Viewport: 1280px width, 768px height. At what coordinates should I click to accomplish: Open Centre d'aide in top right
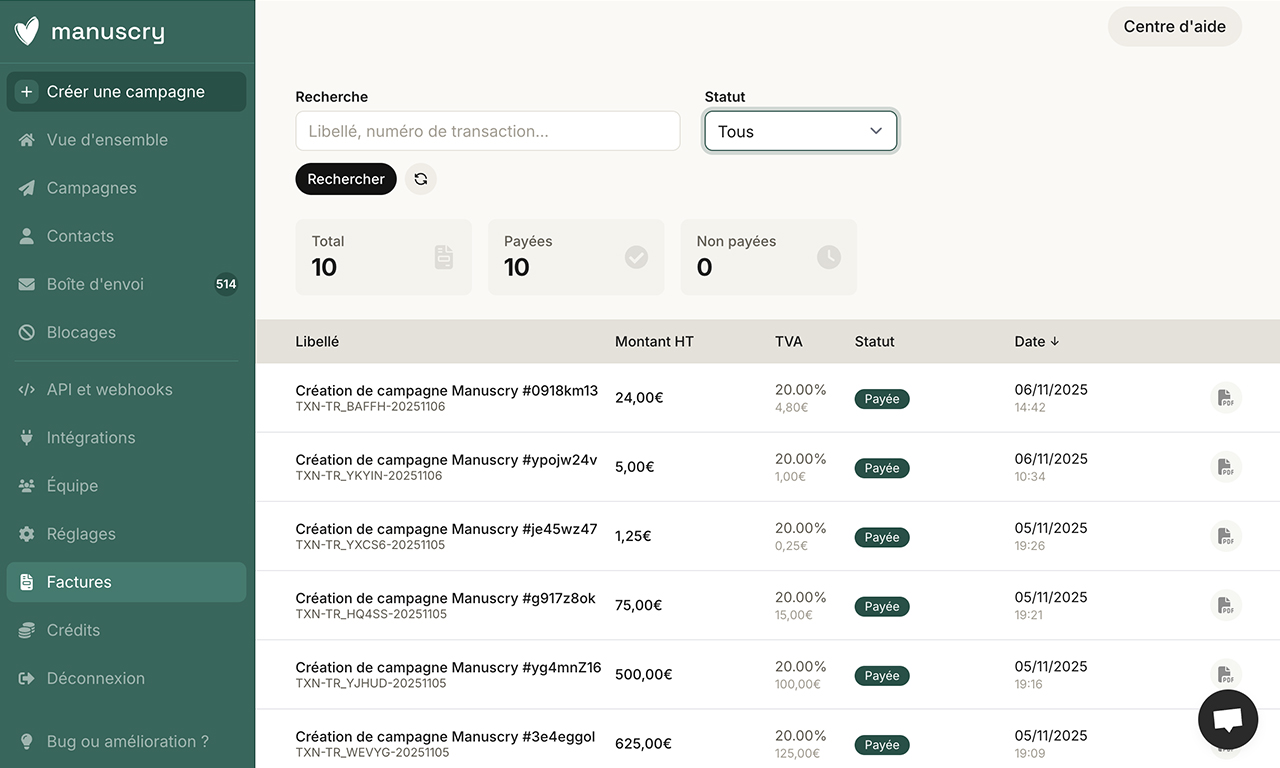coord(1174,27)
